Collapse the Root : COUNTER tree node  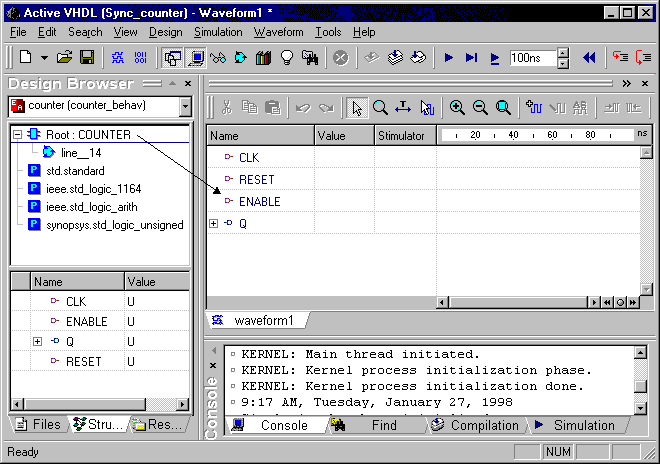tap(18, 135)
